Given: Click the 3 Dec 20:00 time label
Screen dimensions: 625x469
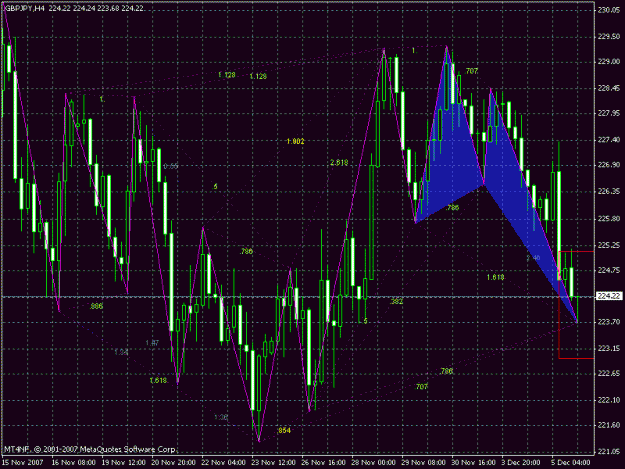Looking at the screenshot, I should coord(521,463).
